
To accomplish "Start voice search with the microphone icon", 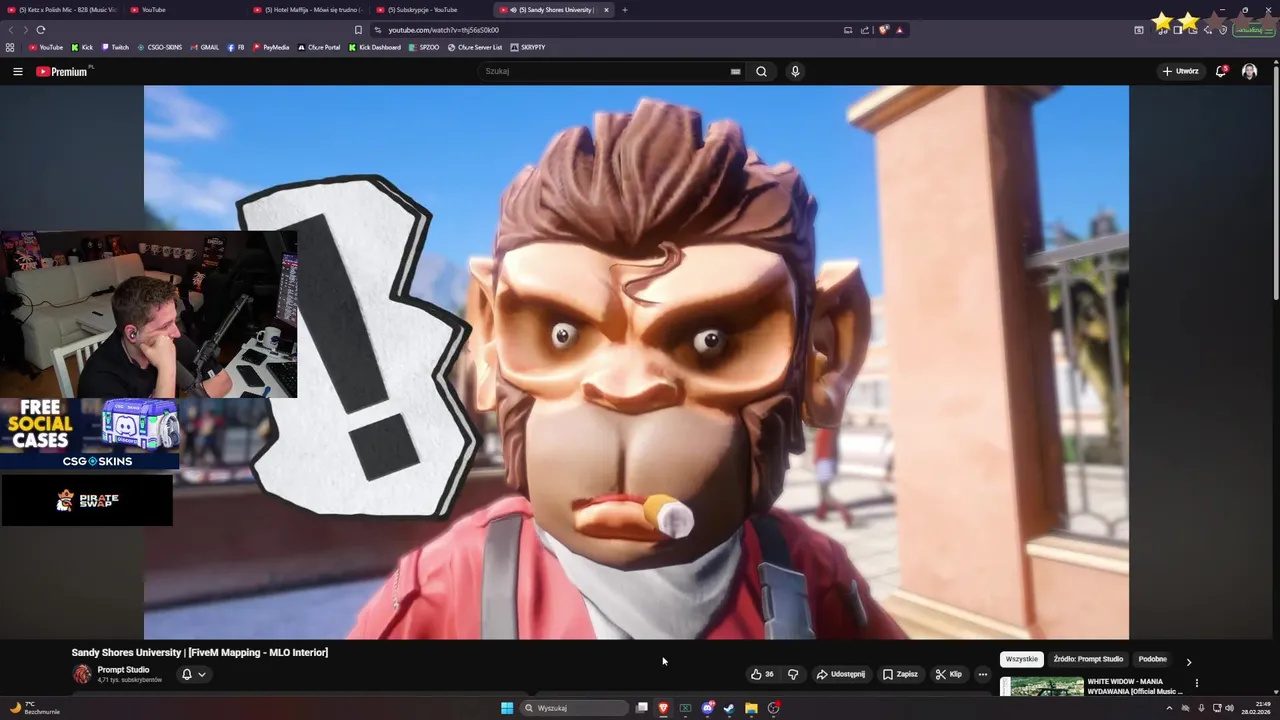I will [x=795, y=71].
